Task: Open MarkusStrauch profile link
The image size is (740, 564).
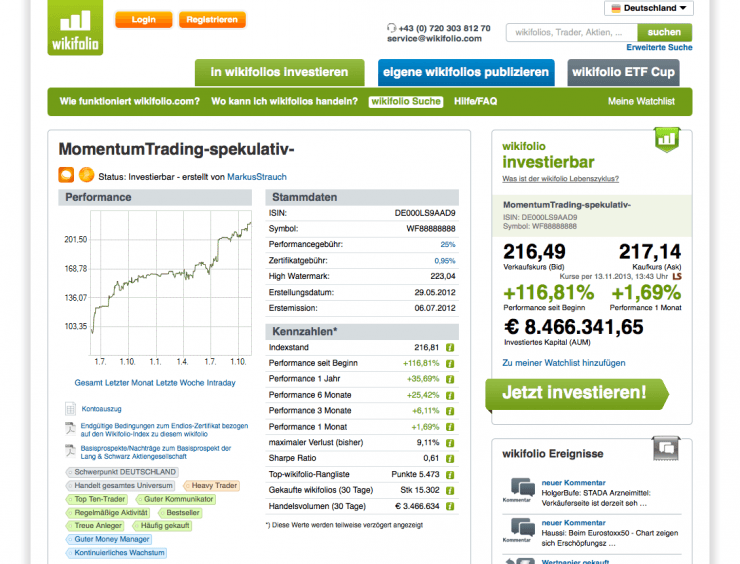Action: coord(257,177)
